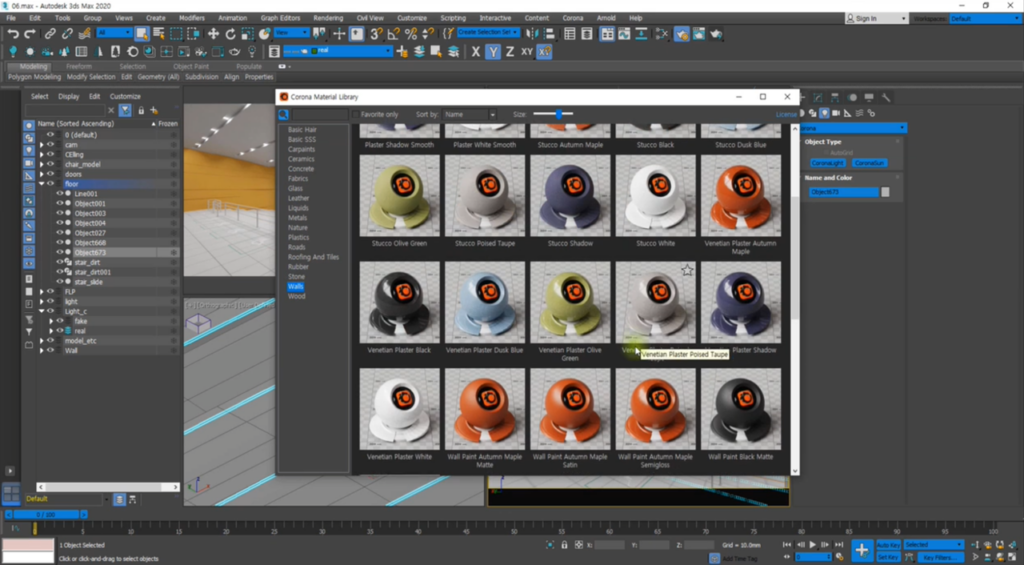The image size is (1024, 565).
Task: Activate the Select Object tool
Action: pos(142,34)
